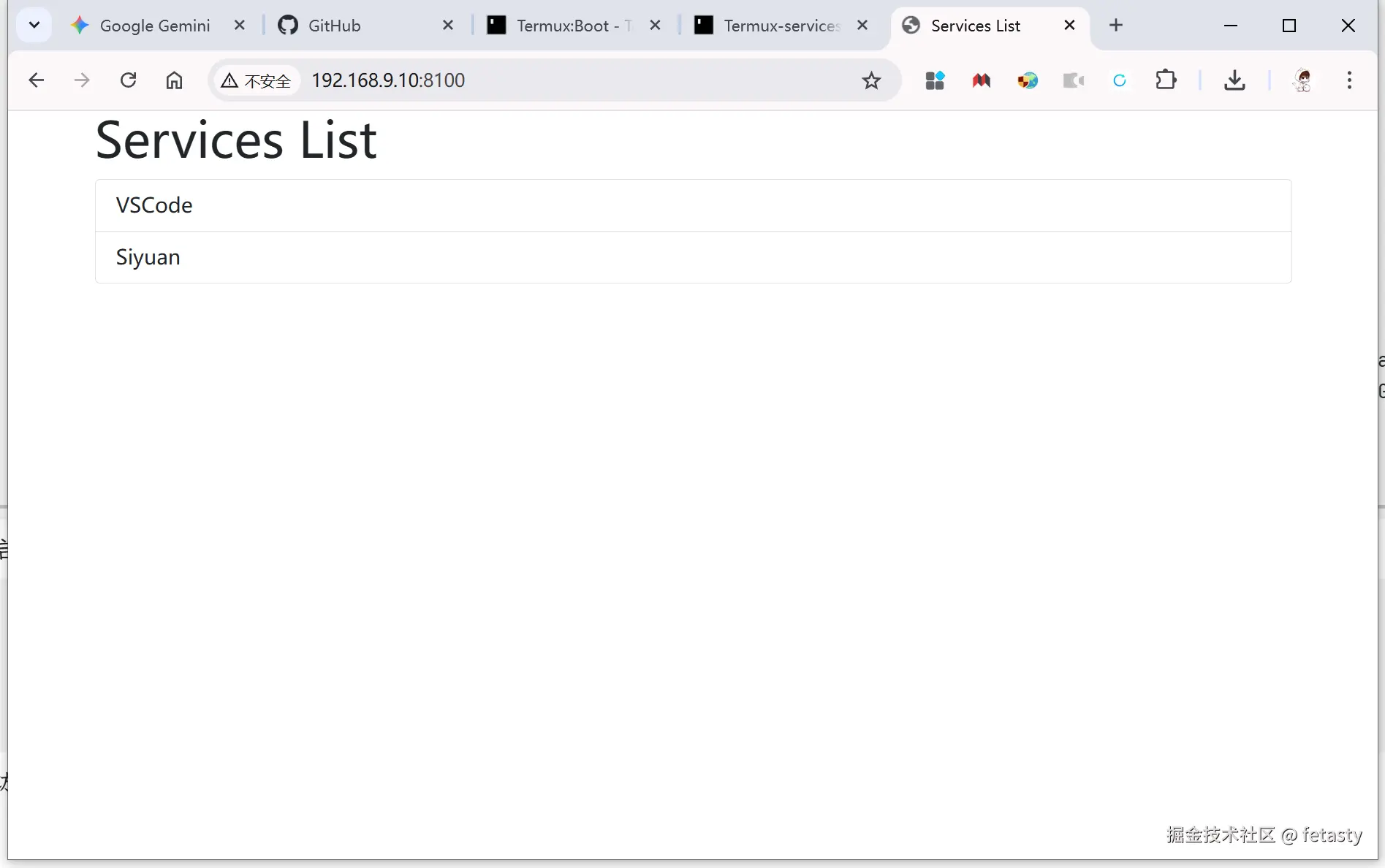The image size is (1385, 868).
Task: Open the downloads panel
Action: [1234, 80]
